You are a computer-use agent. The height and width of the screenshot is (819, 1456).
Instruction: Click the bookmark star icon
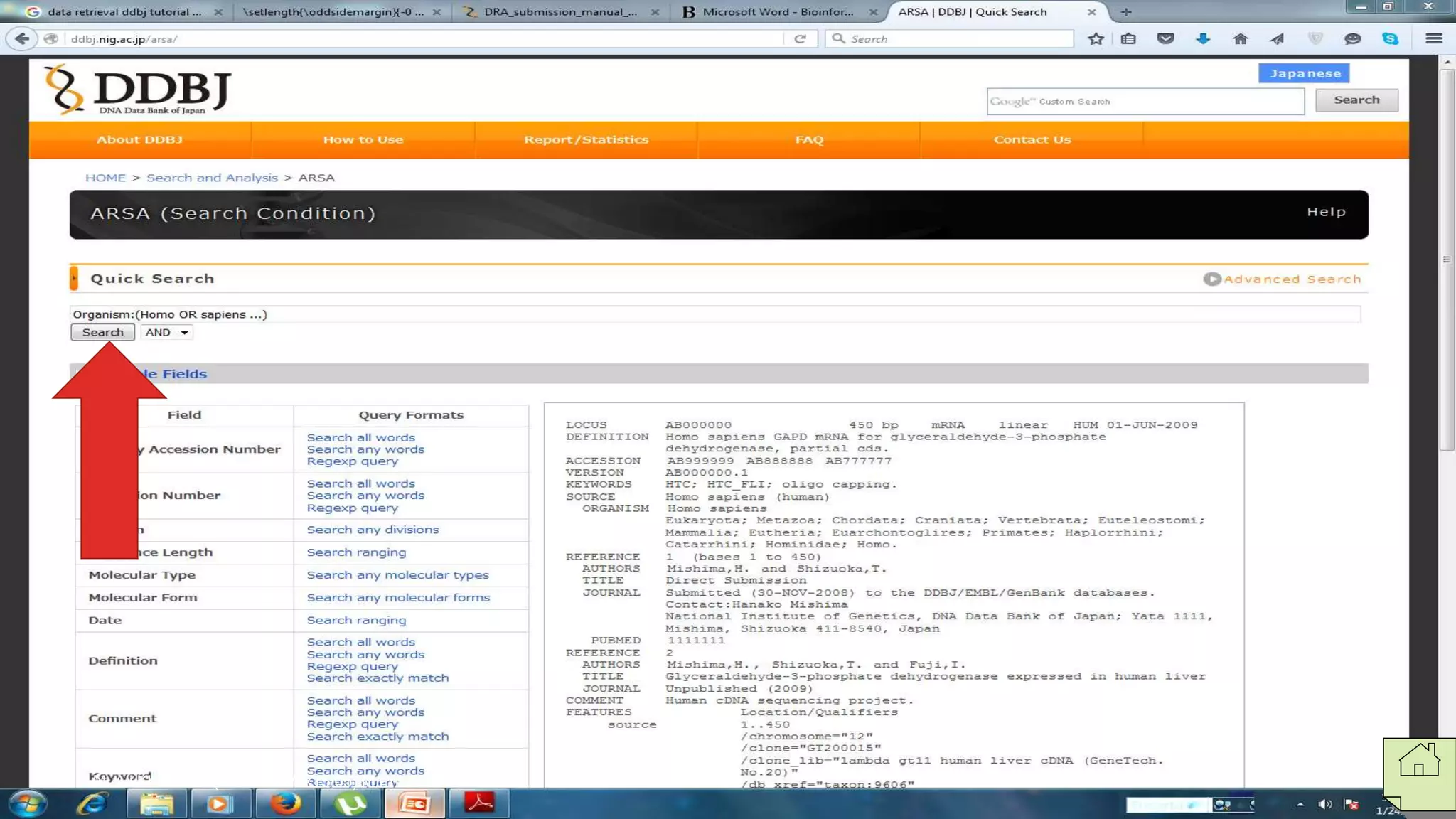click(1096, 38)
